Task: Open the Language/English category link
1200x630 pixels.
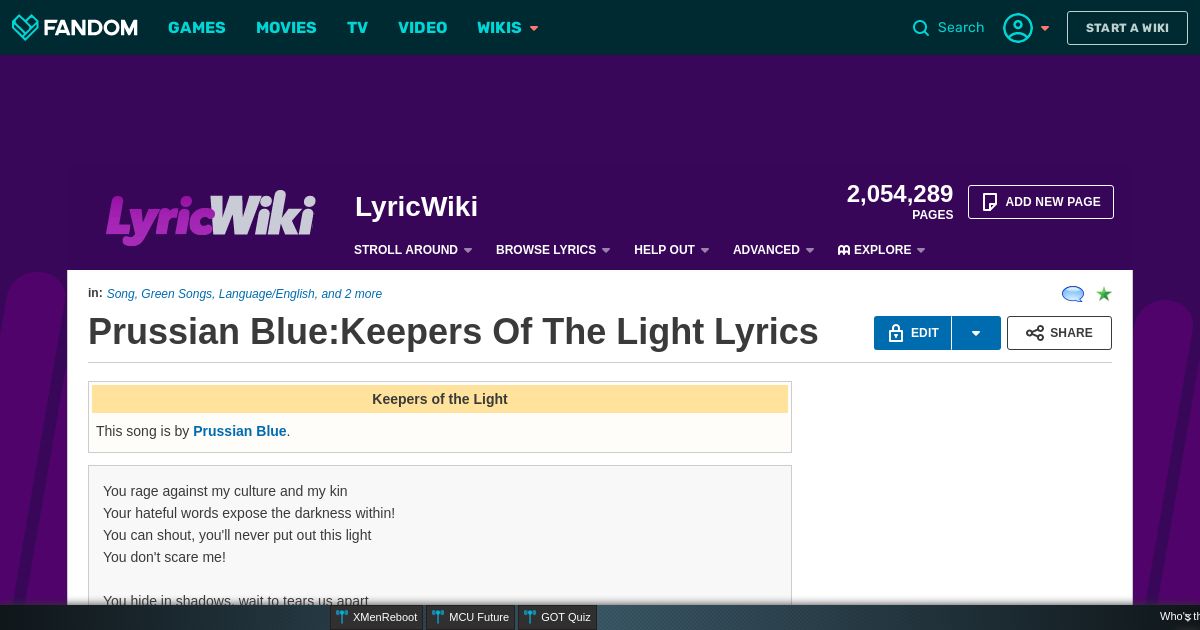Action: (x=266, y=294)
